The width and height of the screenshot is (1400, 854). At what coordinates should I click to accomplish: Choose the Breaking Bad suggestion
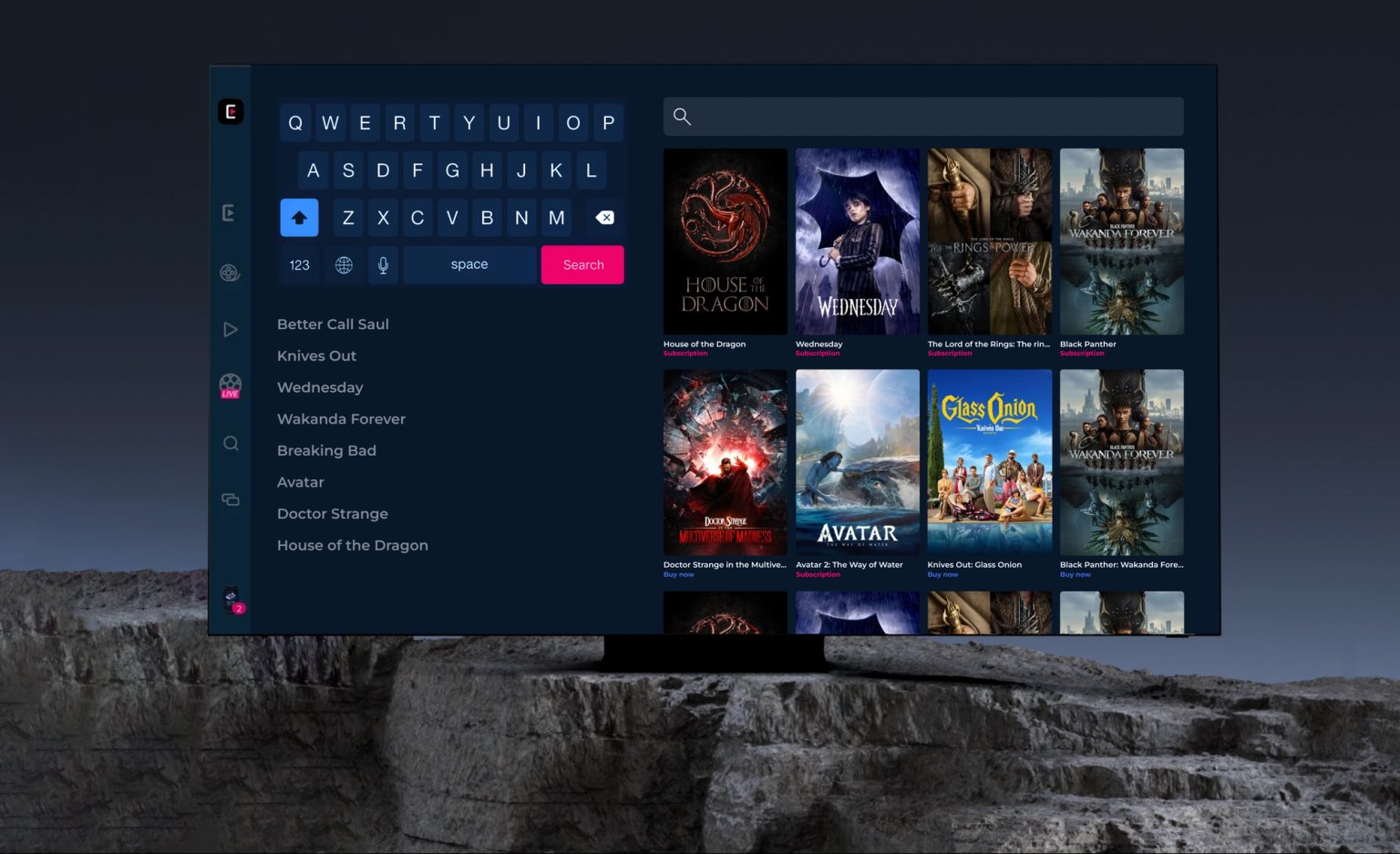tap(326, 451)
